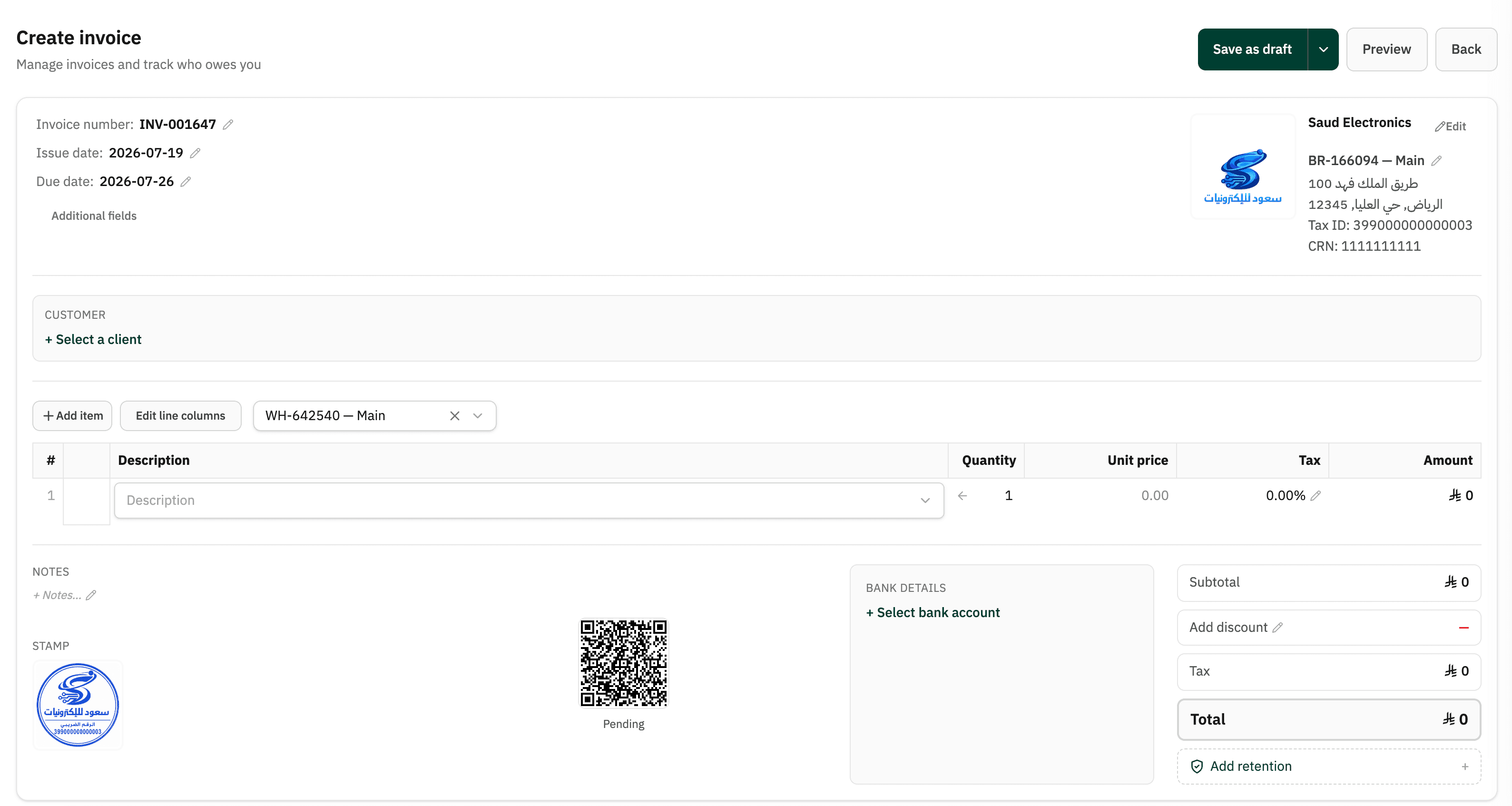The image size is (1512, 806).
Task: Edit the due date pencil icon
Action: click(x=186, y=182)
